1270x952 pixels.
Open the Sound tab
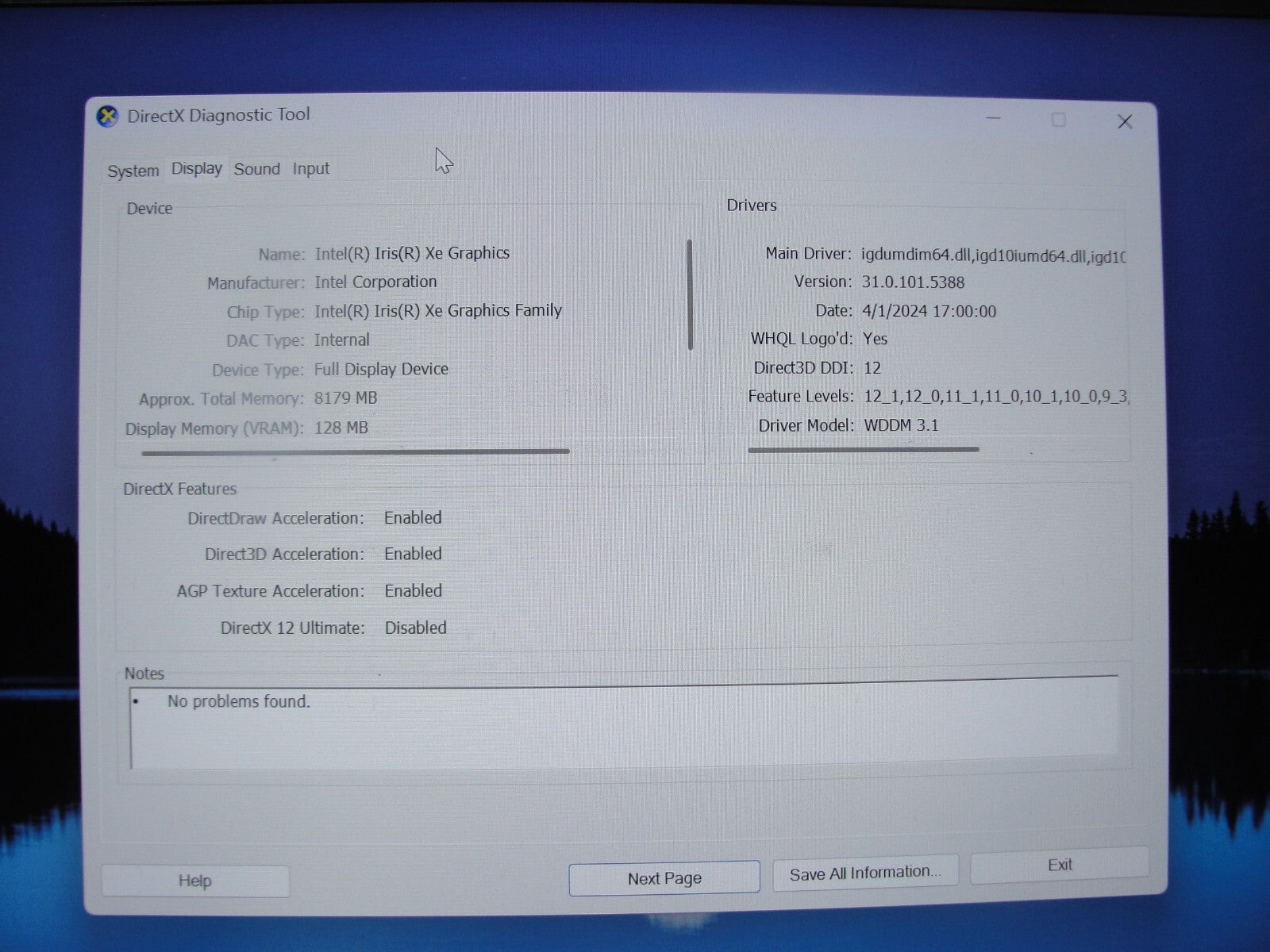pos(256,169)
